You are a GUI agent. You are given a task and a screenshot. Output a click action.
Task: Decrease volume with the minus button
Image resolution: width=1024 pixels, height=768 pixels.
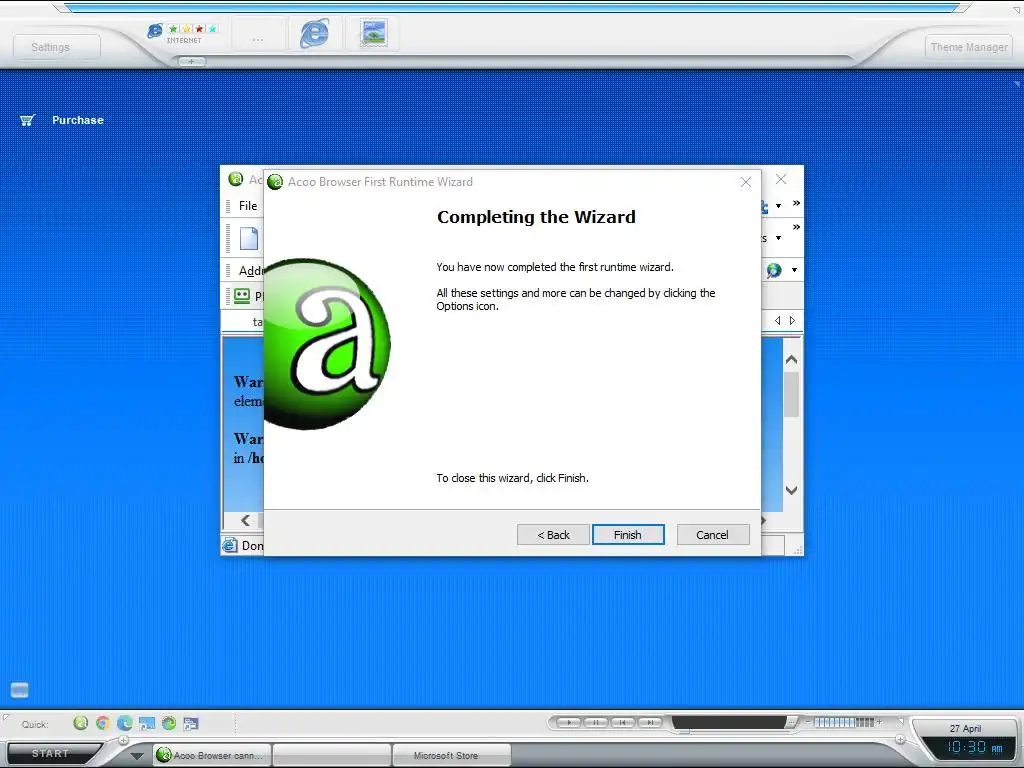(x=808, y=722)
